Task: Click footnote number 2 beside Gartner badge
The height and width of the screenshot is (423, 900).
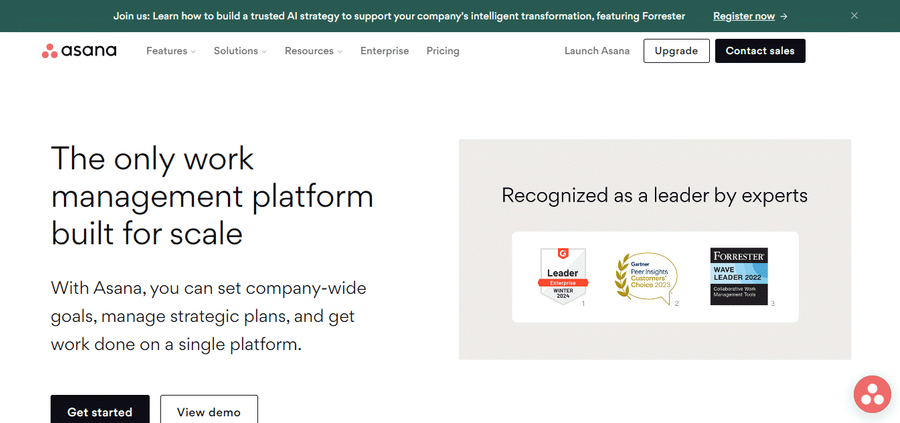Action: click(x=677, y=303)
